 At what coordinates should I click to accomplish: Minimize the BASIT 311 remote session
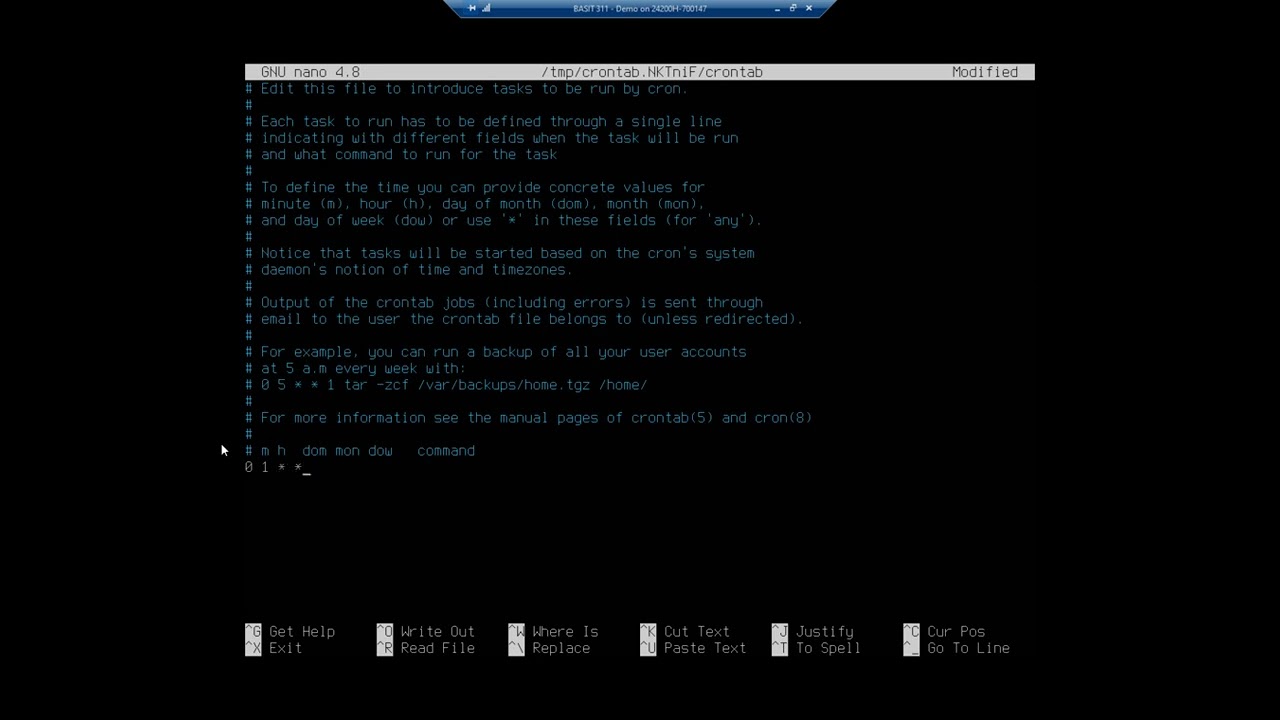(x=777, y=8)
